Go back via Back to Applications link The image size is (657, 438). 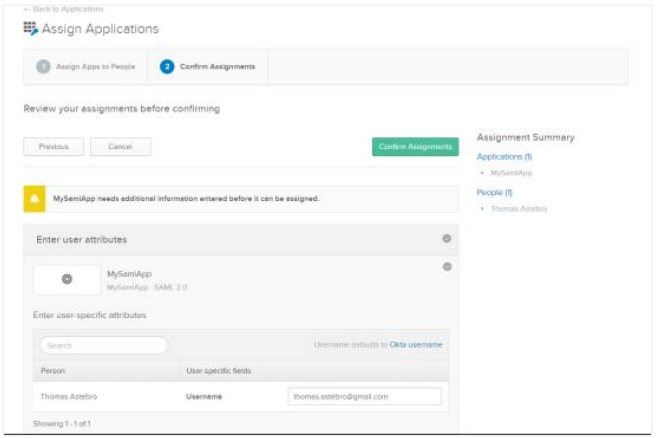click(64, 9)
